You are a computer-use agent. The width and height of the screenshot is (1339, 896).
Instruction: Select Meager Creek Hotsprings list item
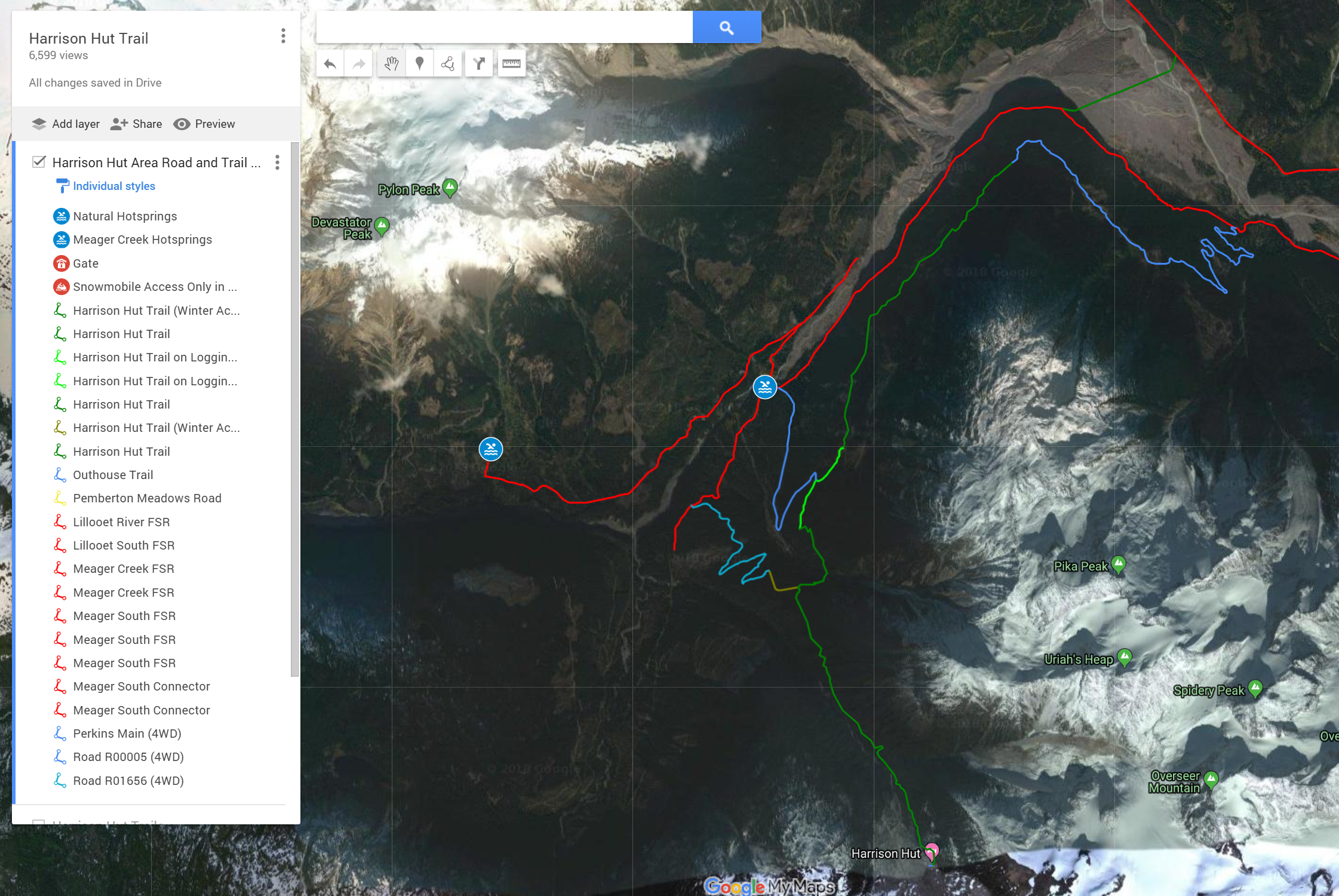tap(142, 240)
